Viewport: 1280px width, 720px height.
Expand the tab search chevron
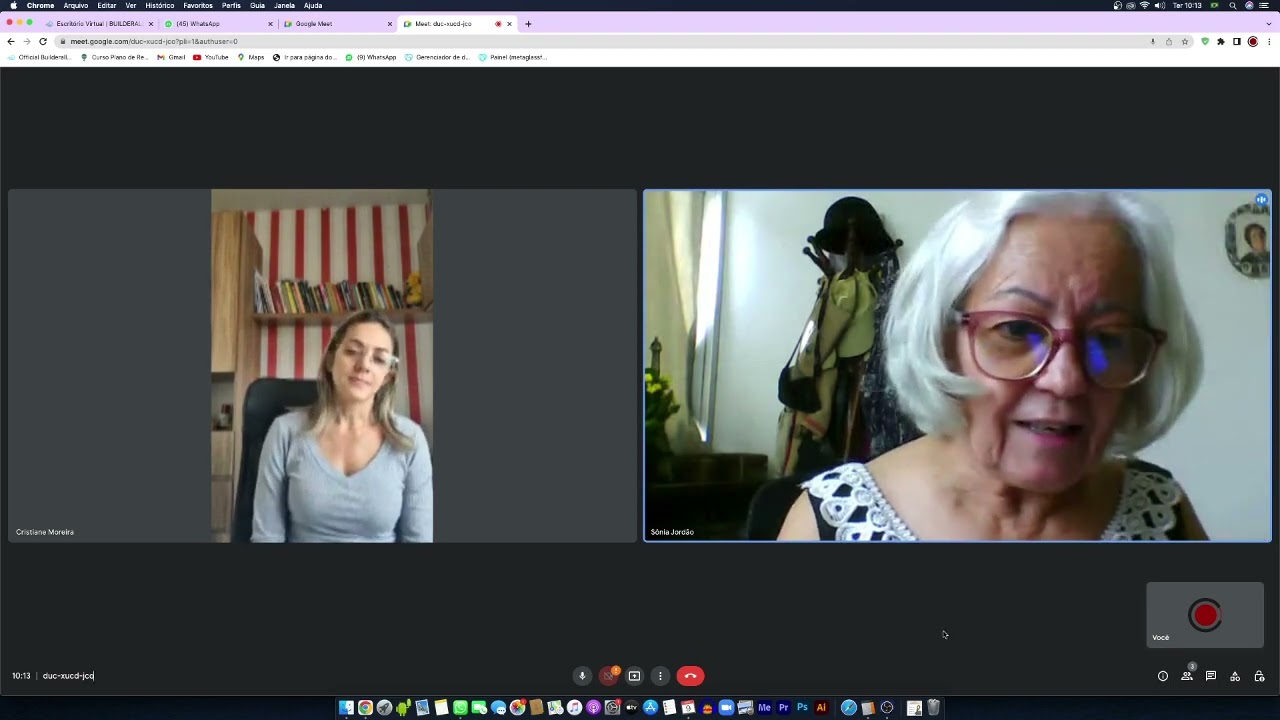1269,24
